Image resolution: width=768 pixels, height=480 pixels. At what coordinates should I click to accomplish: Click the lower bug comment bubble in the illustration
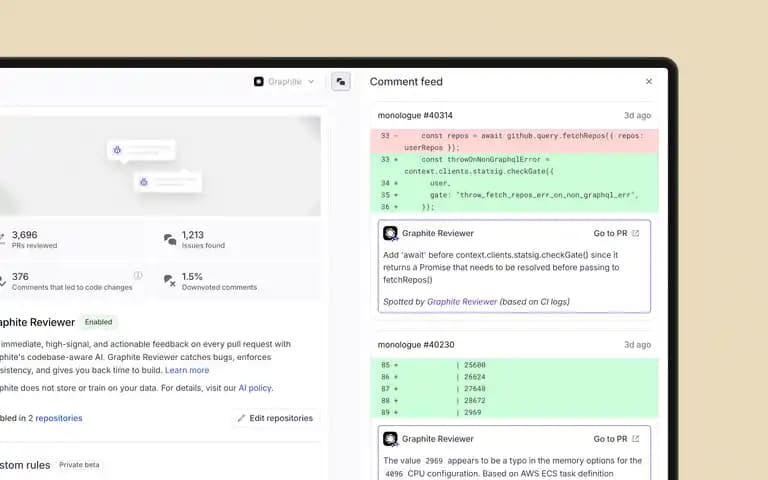[x=168, y=182]
